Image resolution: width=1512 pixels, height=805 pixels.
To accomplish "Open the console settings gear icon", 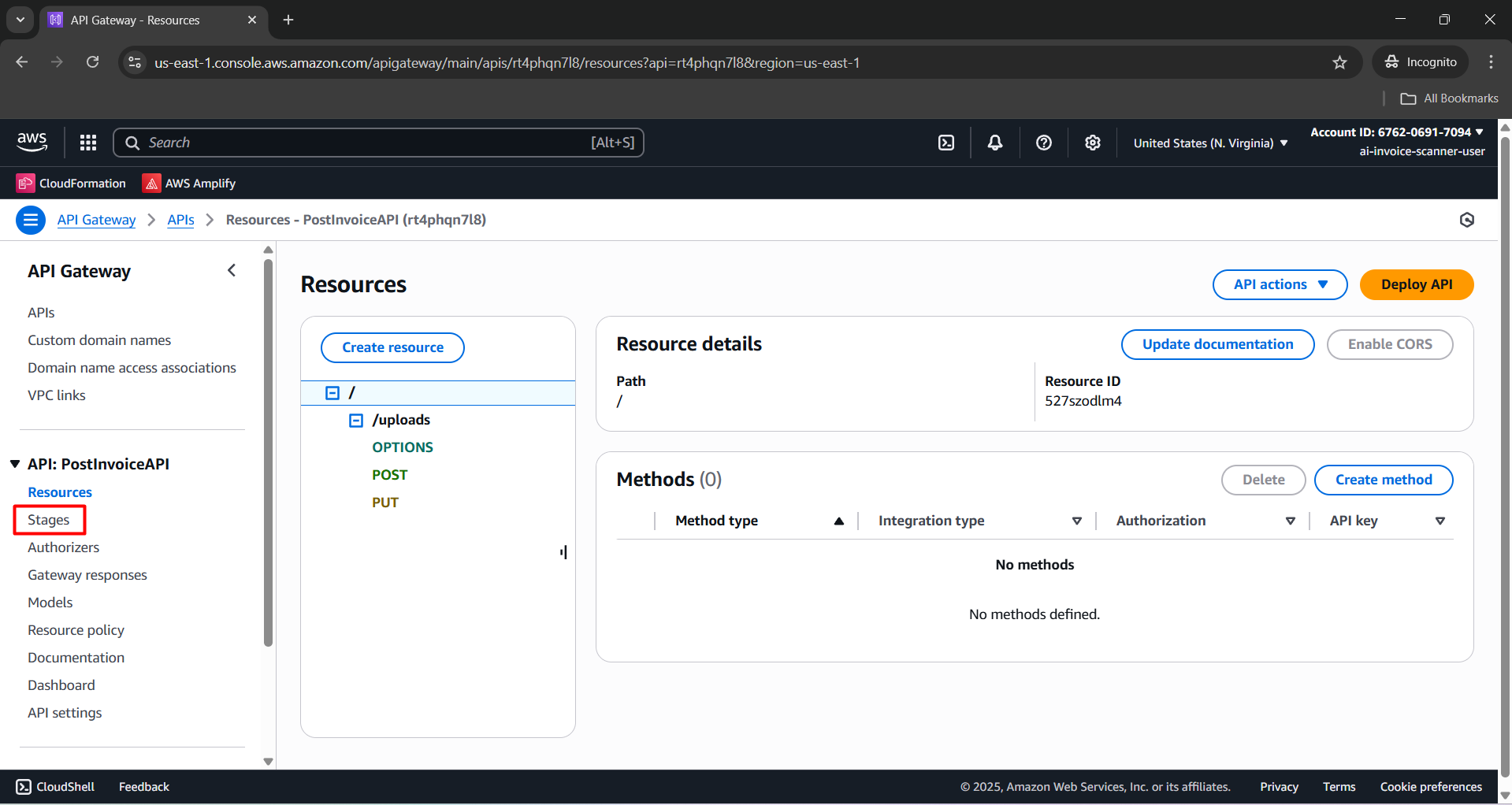I will [1092, 143].
